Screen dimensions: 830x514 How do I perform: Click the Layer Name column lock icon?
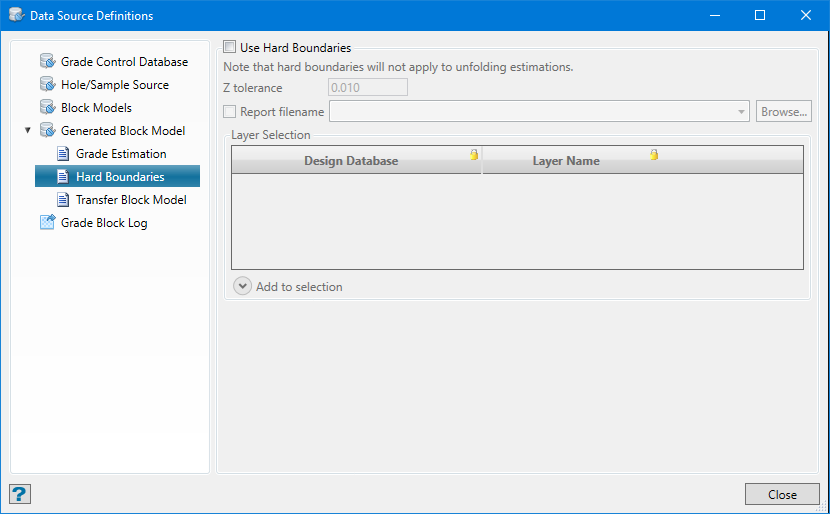[654, 154]
